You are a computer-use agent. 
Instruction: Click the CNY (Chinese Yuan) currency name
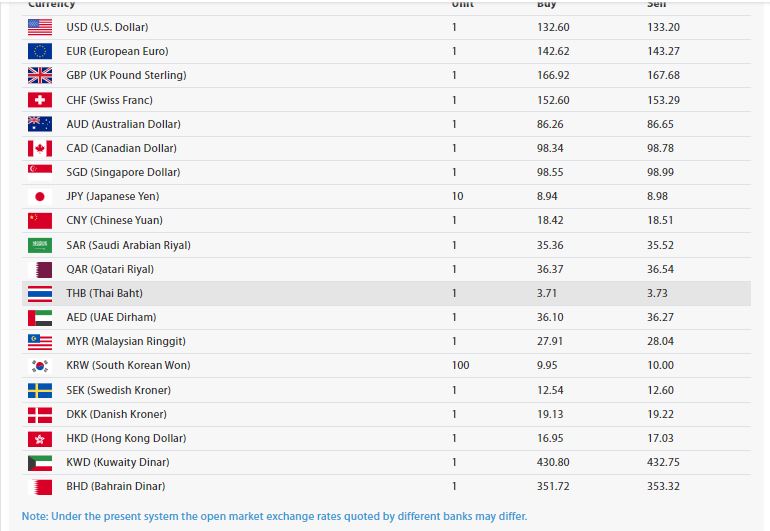coord(114,220)
